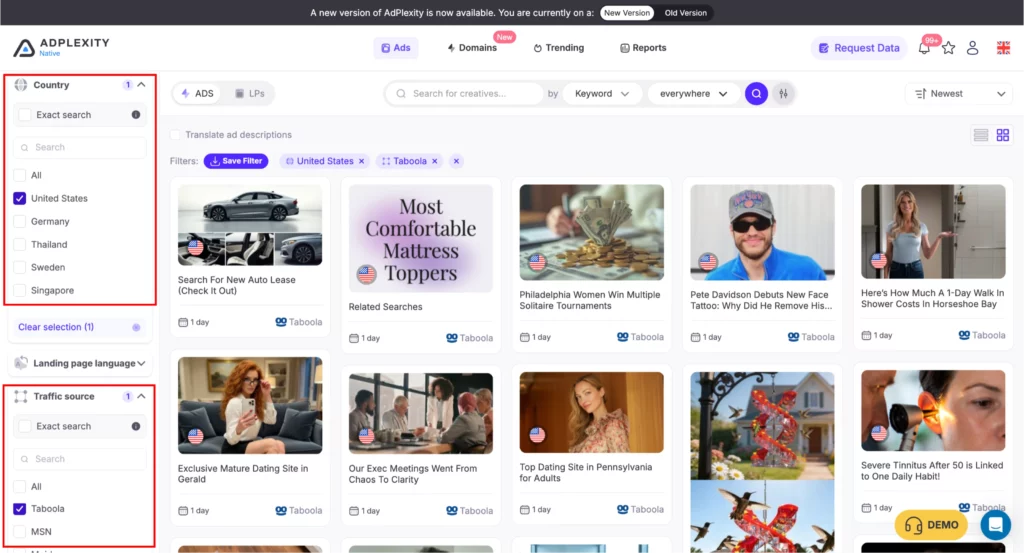The width and height of the screenshot is (1024, 553).
Task: Open the hummingbird feeder ad thumbnail
Action: tap(762, 462)
